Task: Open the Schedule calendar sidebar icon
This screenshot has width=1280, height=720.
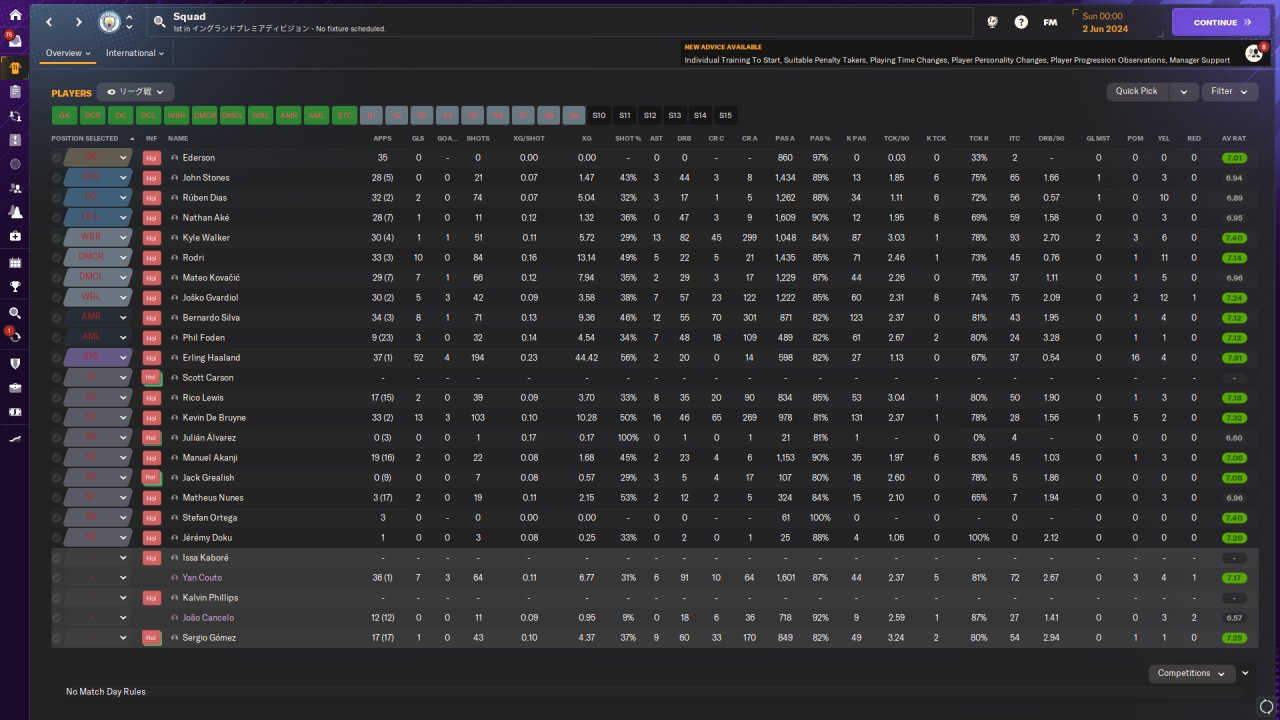Action: point(14,262)
